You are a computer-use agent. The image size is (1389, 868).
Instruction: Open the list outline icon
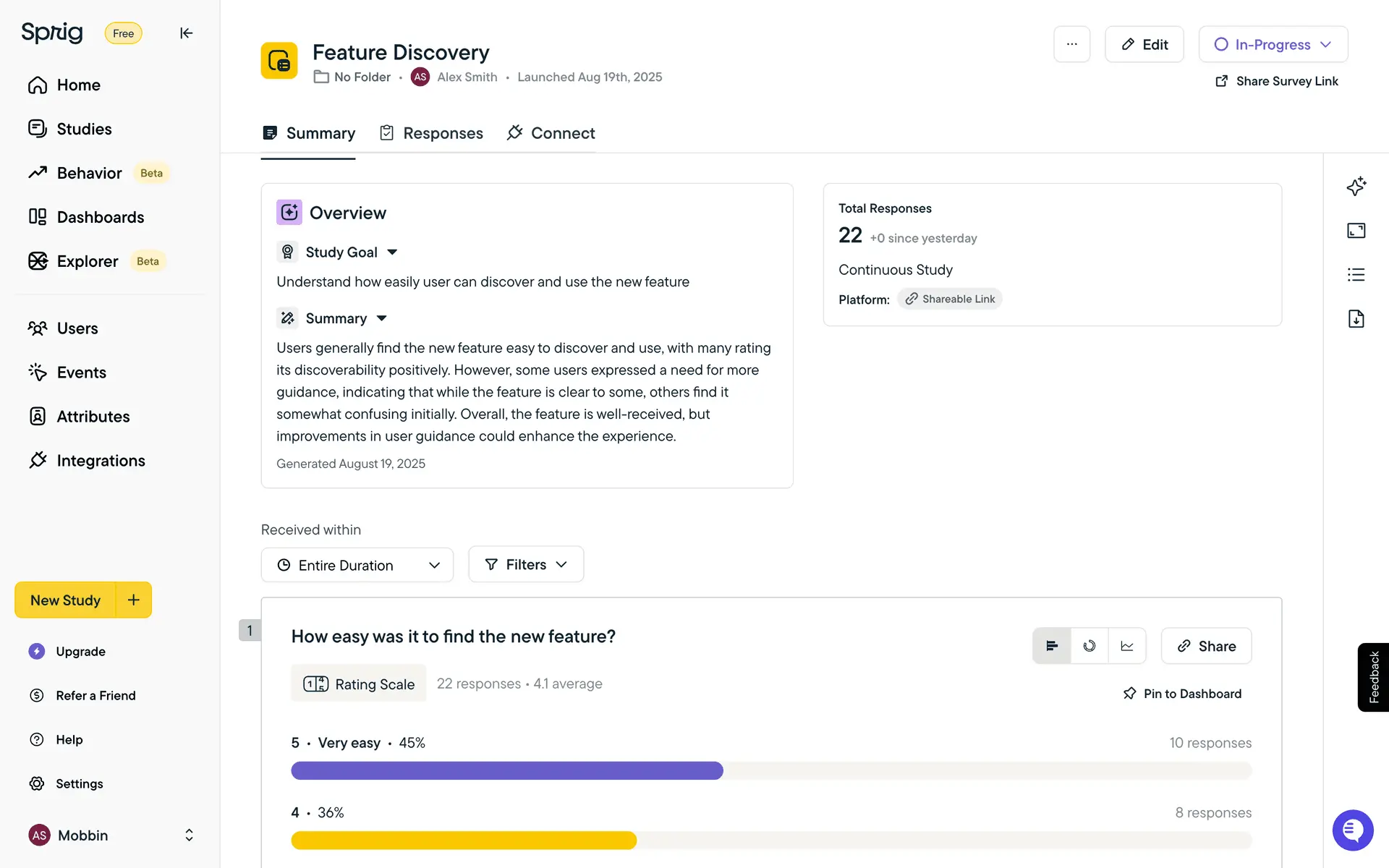pyautogui.click(x=1356, y=275)
